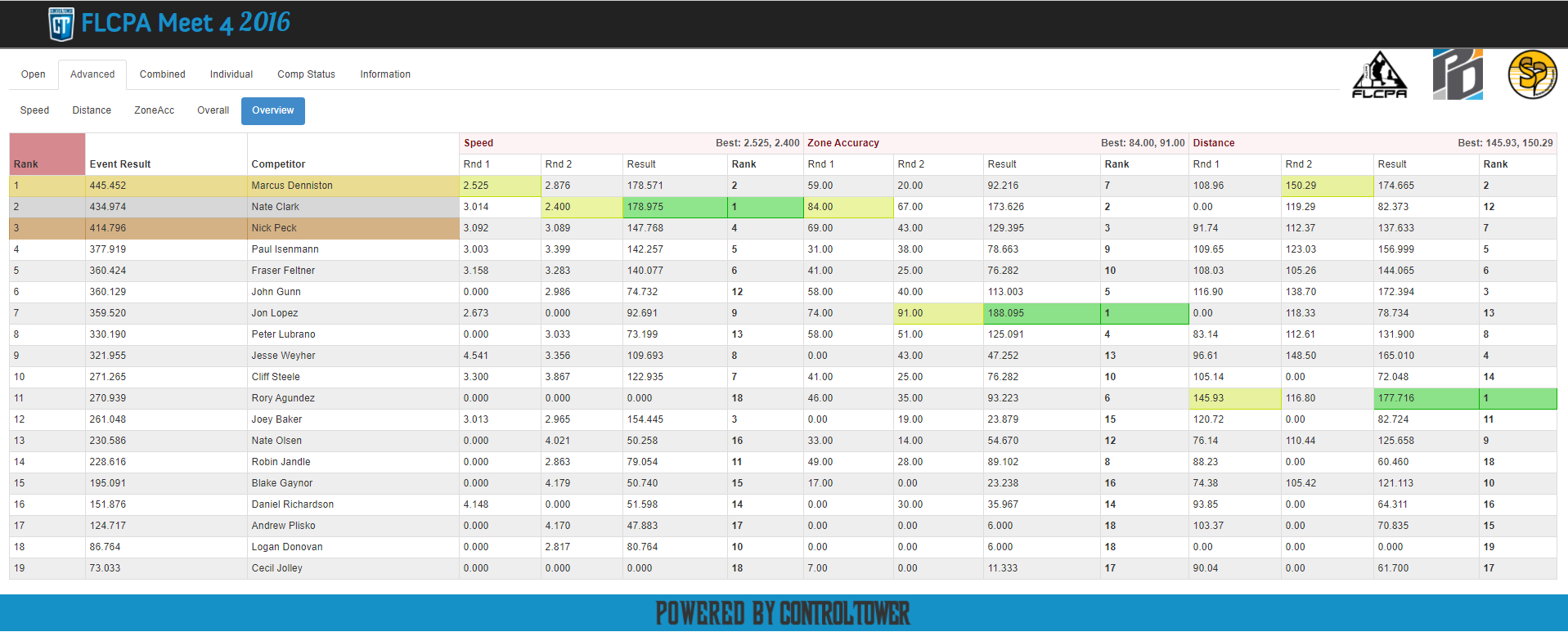
Task: Click Nate Clark's green Speed result cell
Action: pos(674,207)
